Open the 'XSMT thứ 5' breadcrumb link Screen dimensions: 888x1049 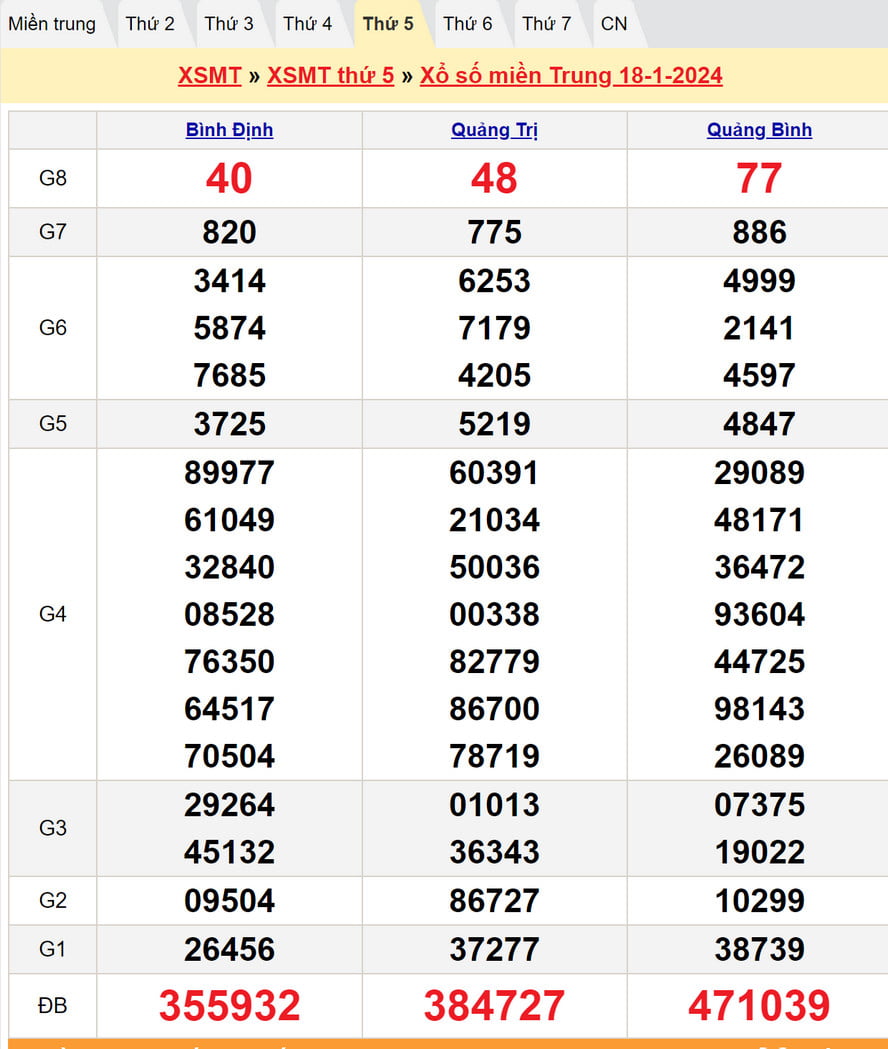331,76
